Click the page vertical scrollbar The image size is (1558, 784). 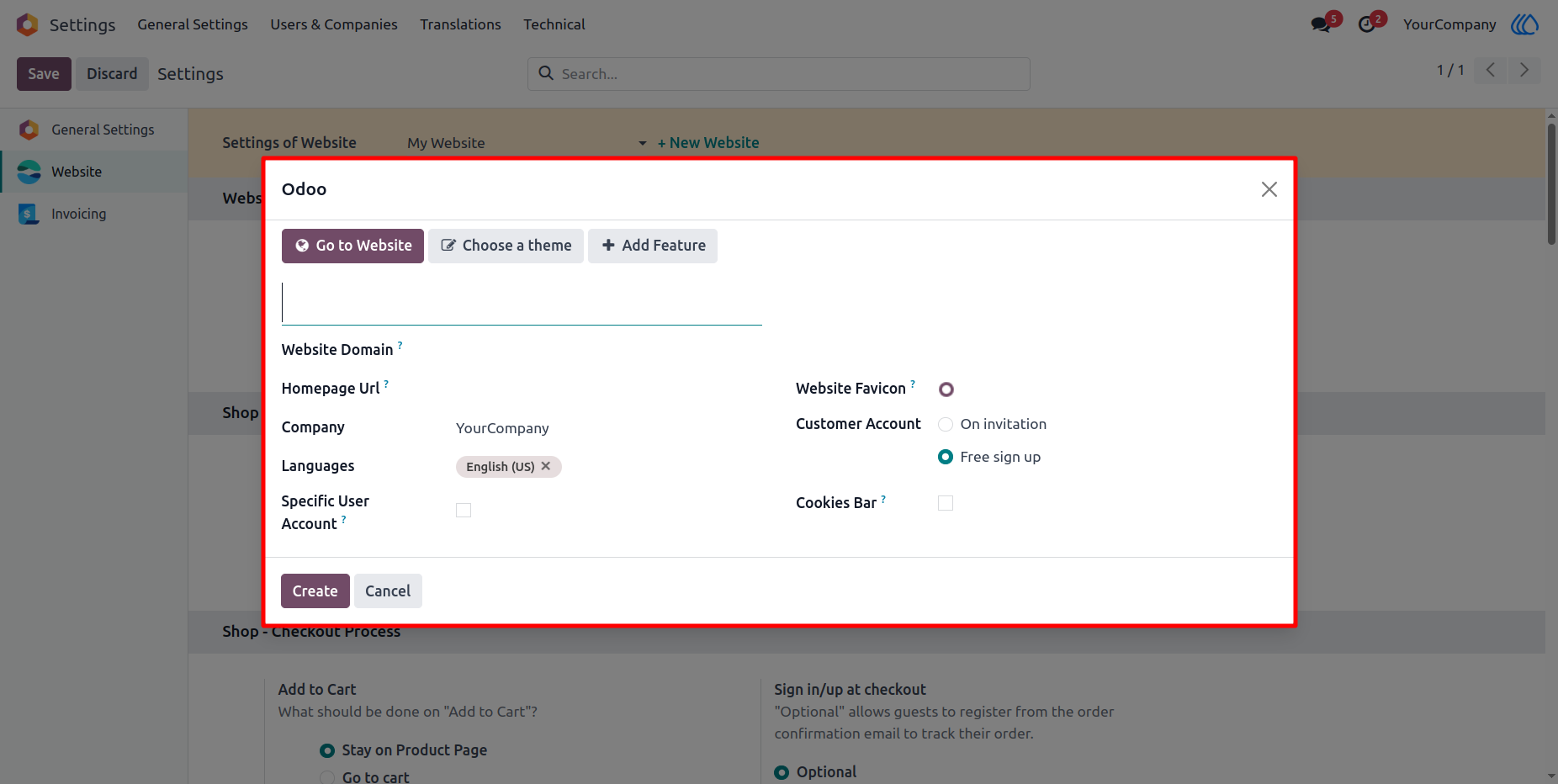point(1551,184)
